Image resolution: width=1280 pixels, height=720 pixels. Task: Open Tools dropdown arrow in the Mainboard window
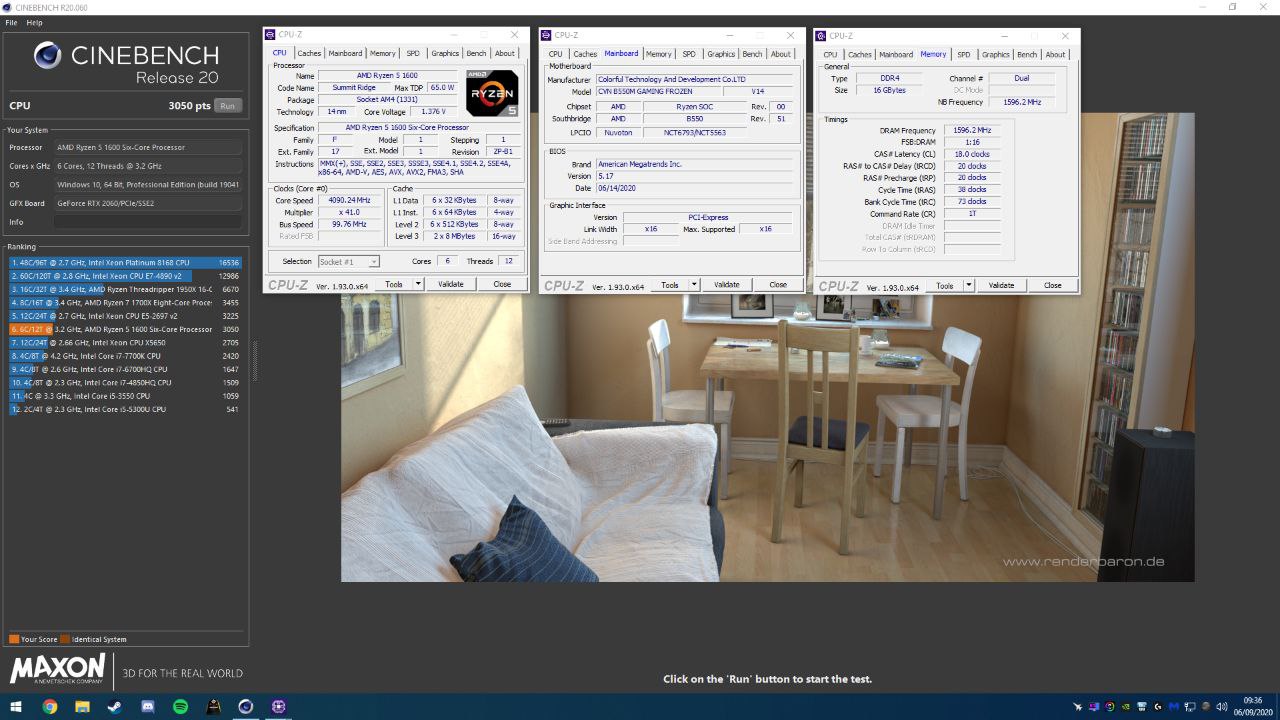[x=694, y=285]
